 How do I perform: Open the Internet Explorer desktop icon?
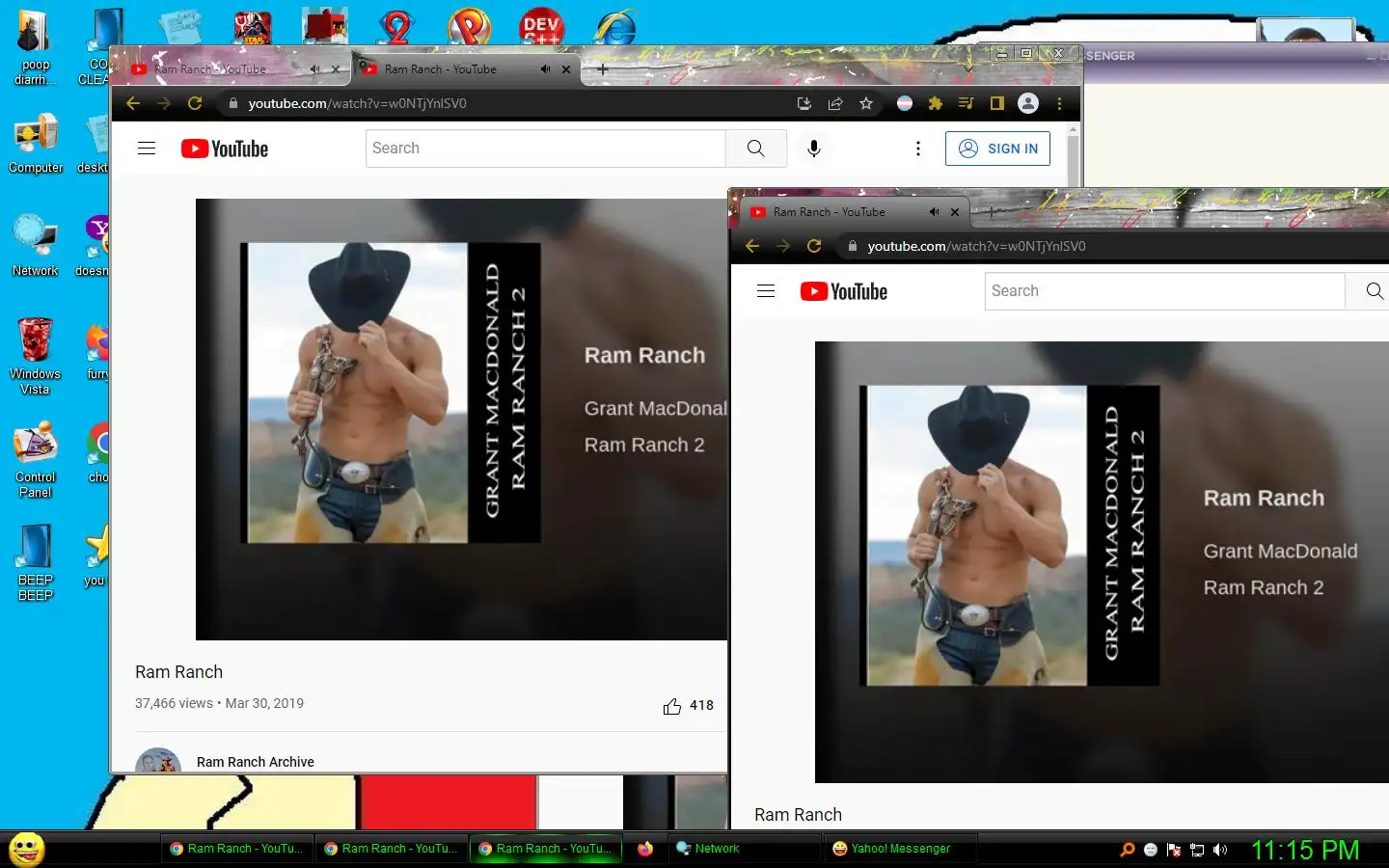(615, 26)
